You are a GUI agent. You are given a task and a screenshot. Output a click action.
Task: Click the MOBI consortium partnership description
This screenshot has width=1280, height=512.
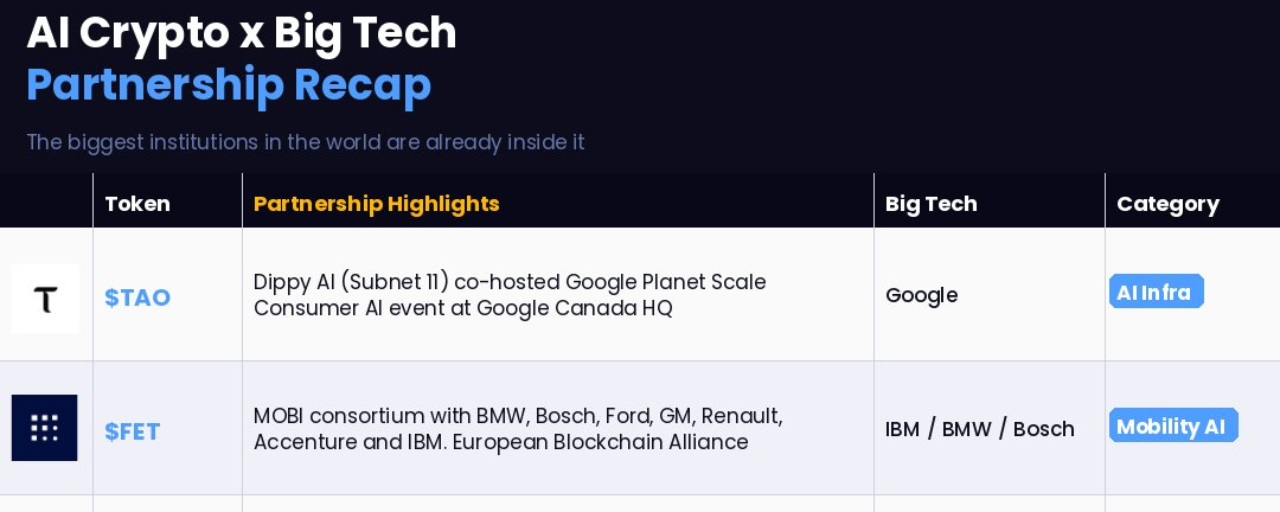517,416
